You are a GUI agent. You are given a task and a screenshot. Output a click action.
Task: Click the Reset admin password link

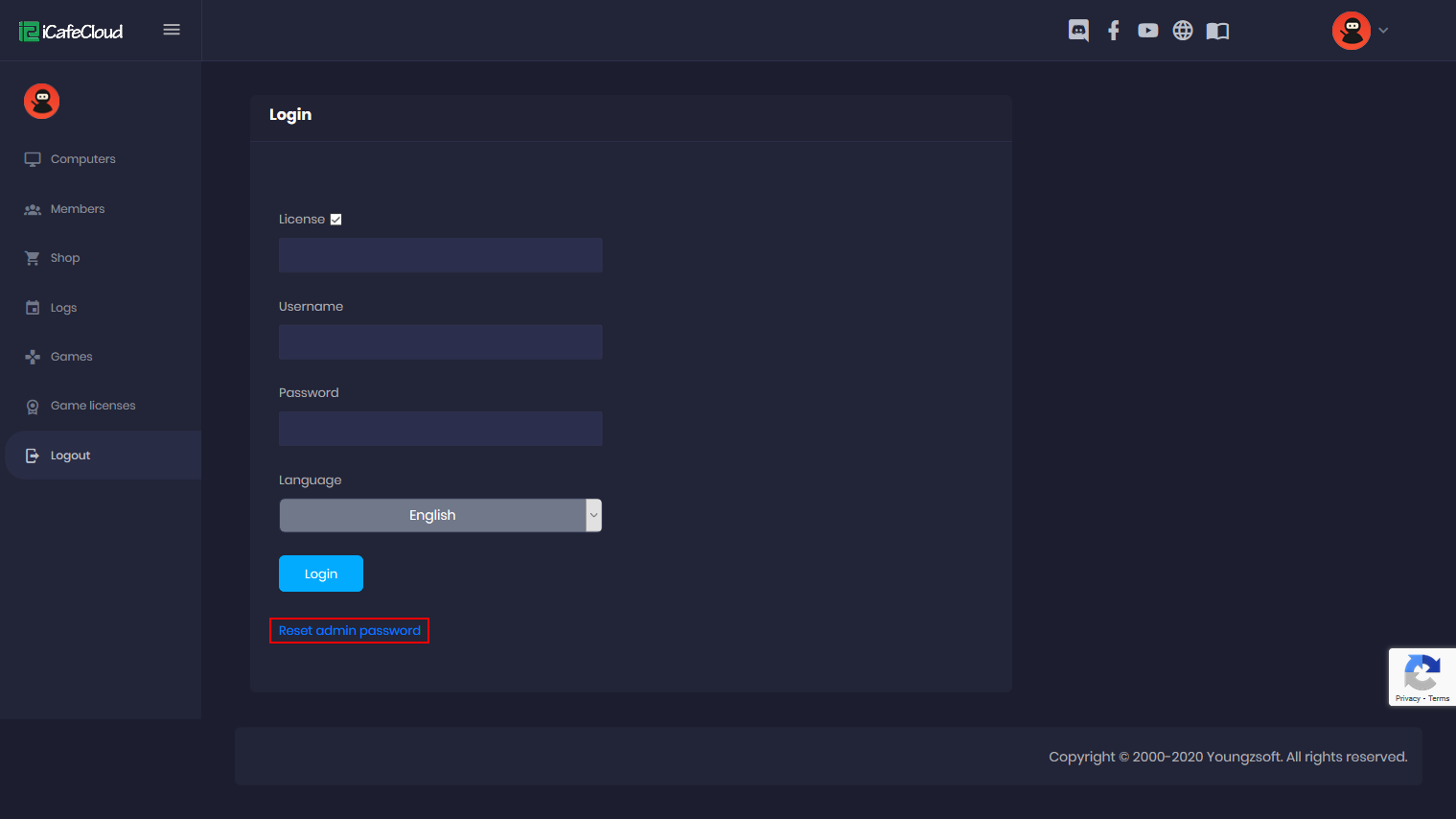(x=349, y=631)
